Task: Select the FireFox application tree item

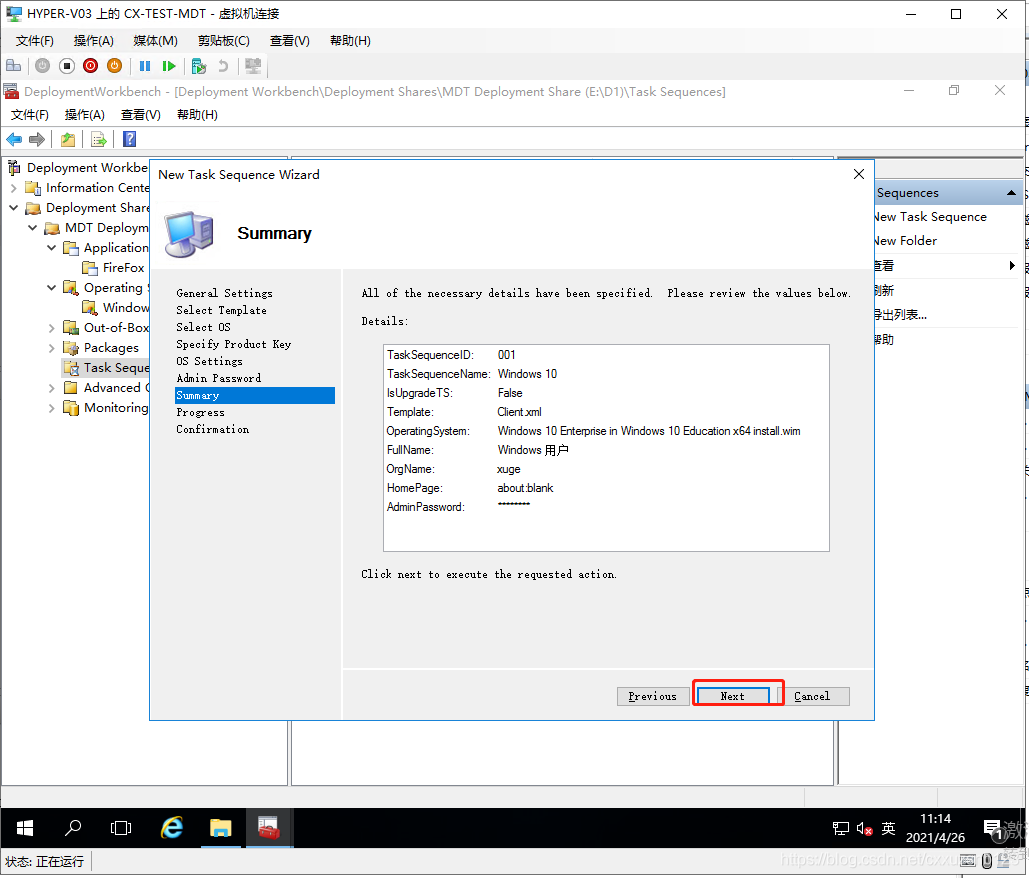Action: pos(113,268)
